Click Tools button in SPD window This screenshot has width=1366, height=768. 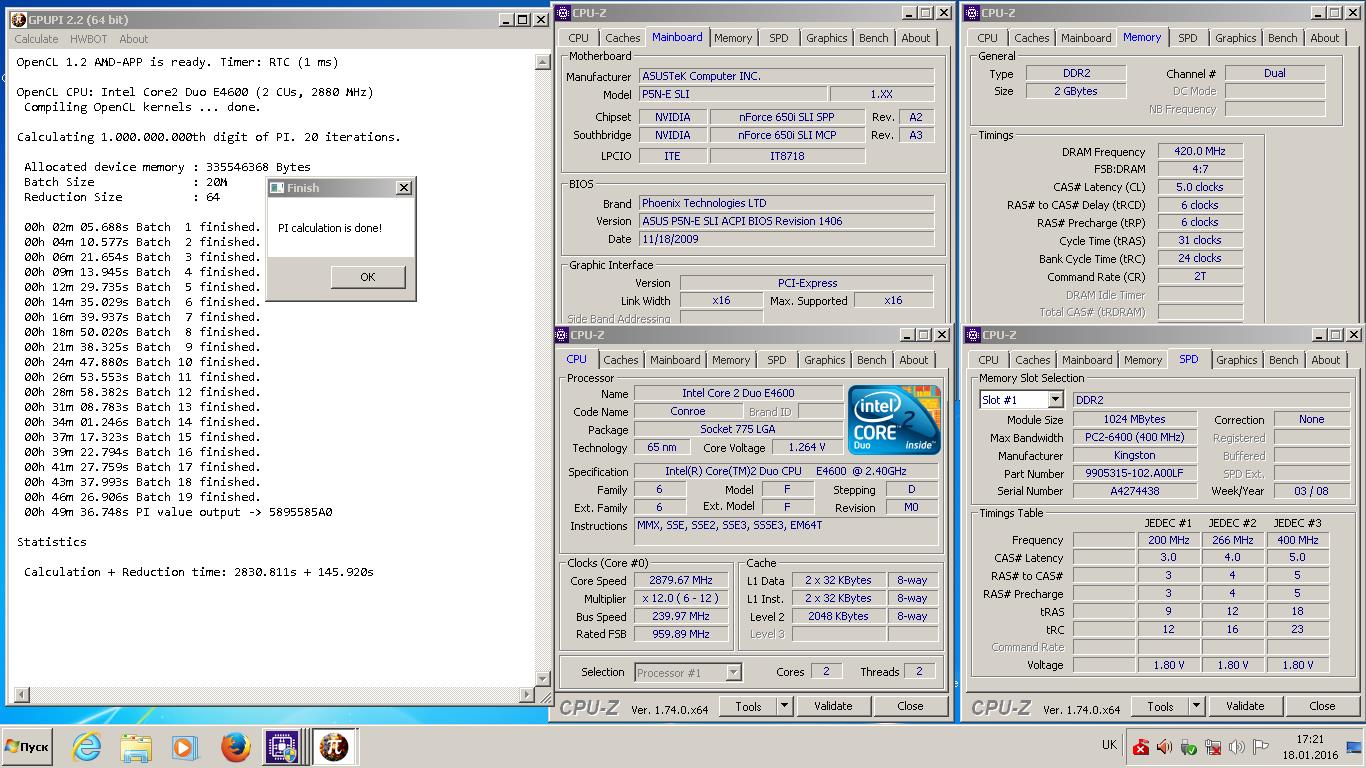coord(1160,706)
